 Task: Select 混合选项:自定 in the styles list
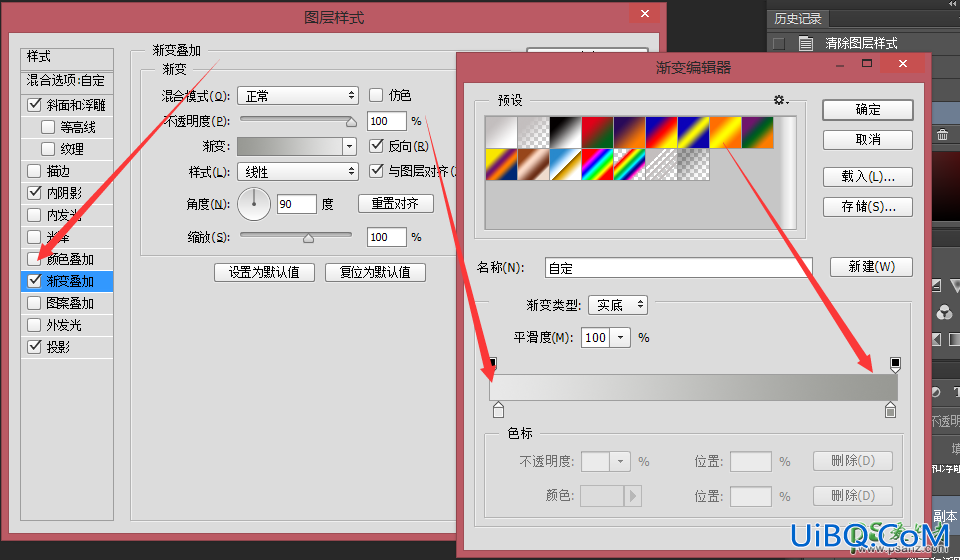click(x=66, y=80)
